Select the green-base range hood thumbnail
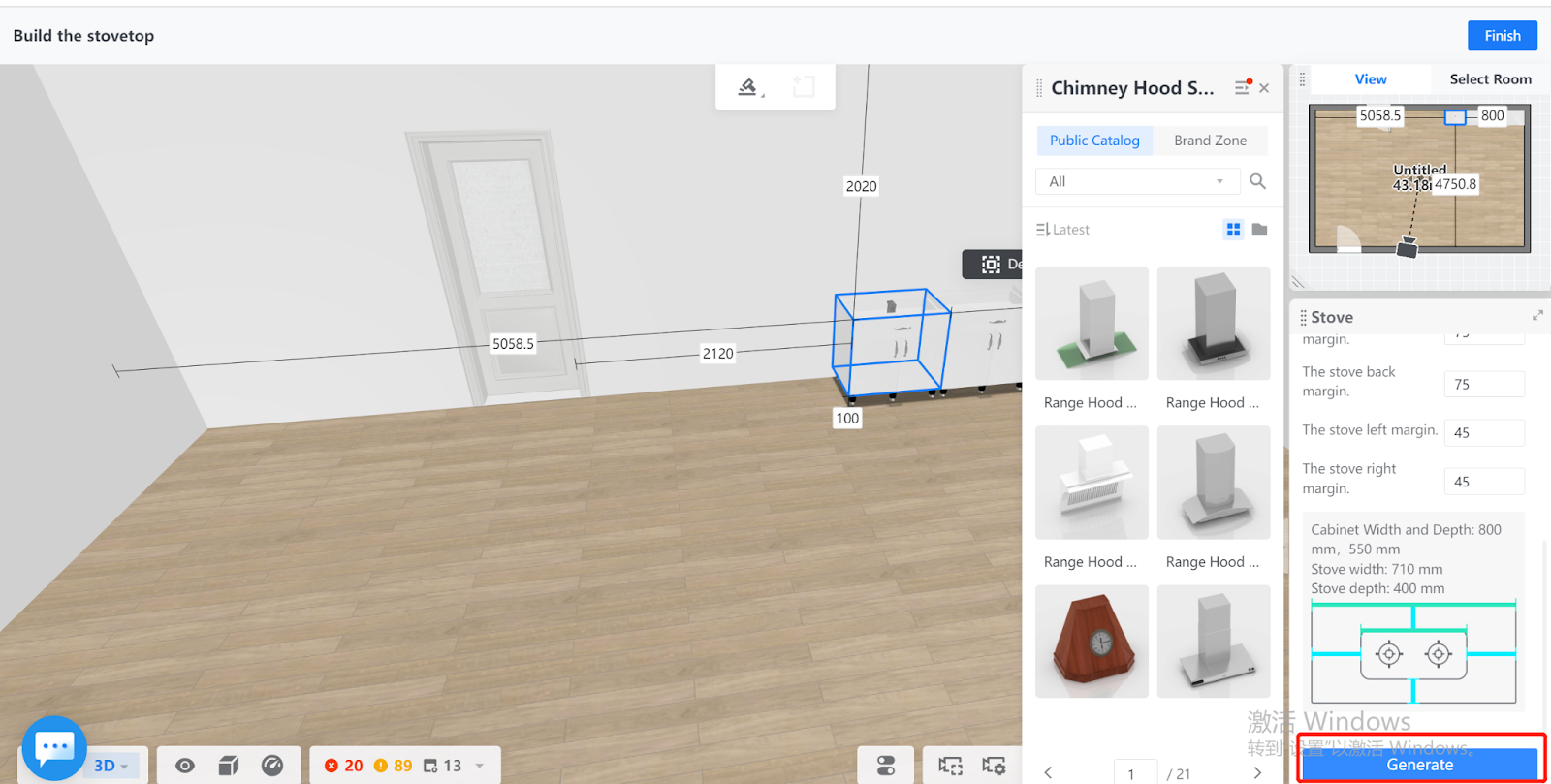This screenshot has height=784, width=1551. coord(1092,324)
